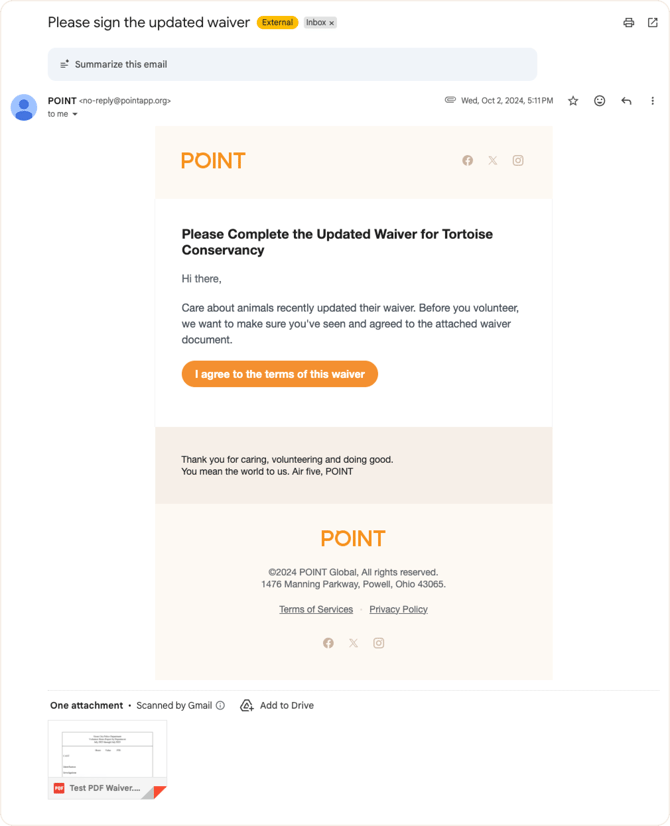Expand recipient details next to "to me"
This screenshot has height=826, width=670.
75,115
